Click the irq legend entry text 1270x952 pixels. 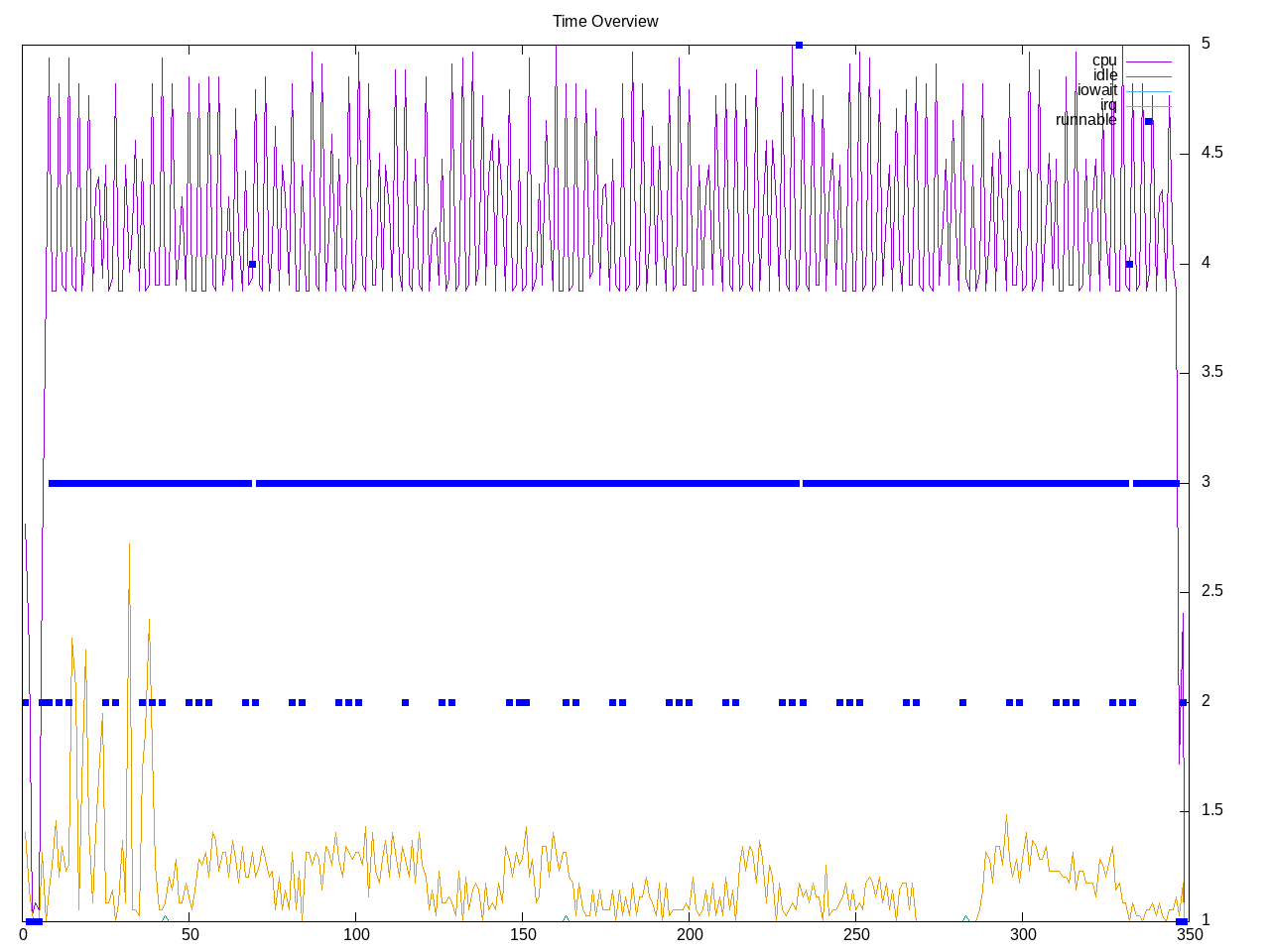pyautogui.click(x=1107, y=105)
